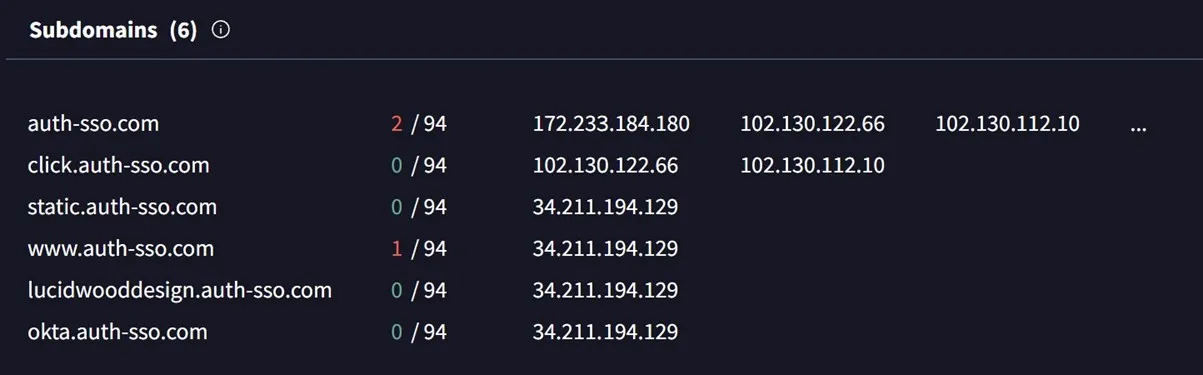Select IP address 172.233.184.180
1203x375 pixels.
click(611, 124)
